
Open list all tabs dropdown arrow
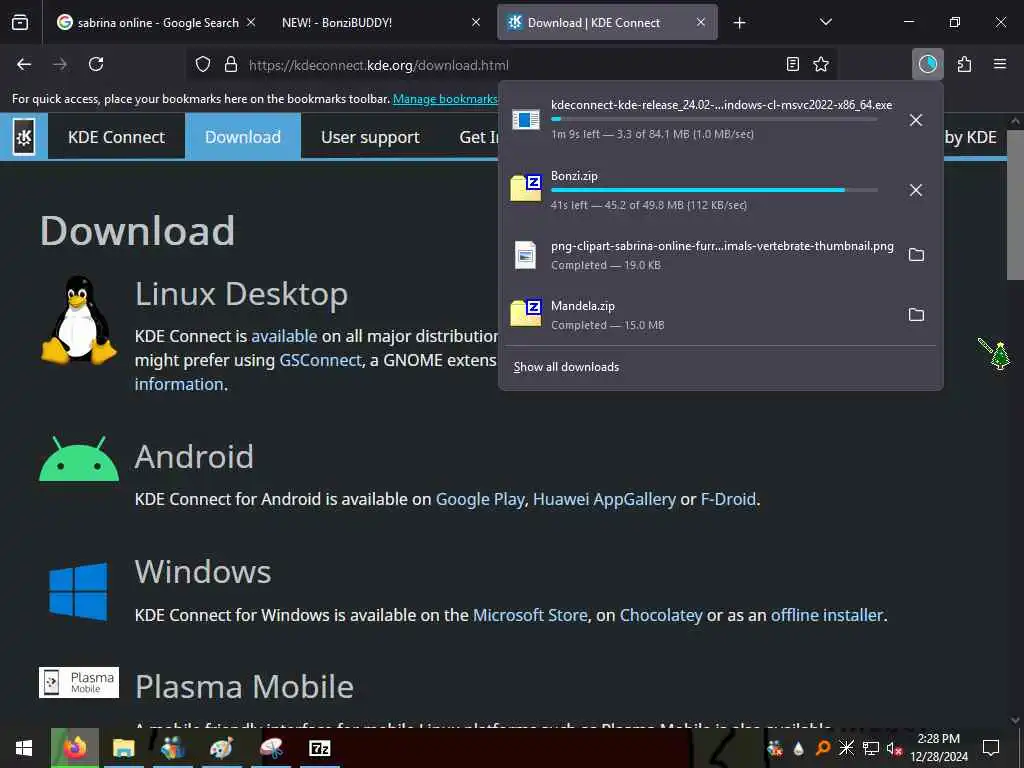coord(825,22)
